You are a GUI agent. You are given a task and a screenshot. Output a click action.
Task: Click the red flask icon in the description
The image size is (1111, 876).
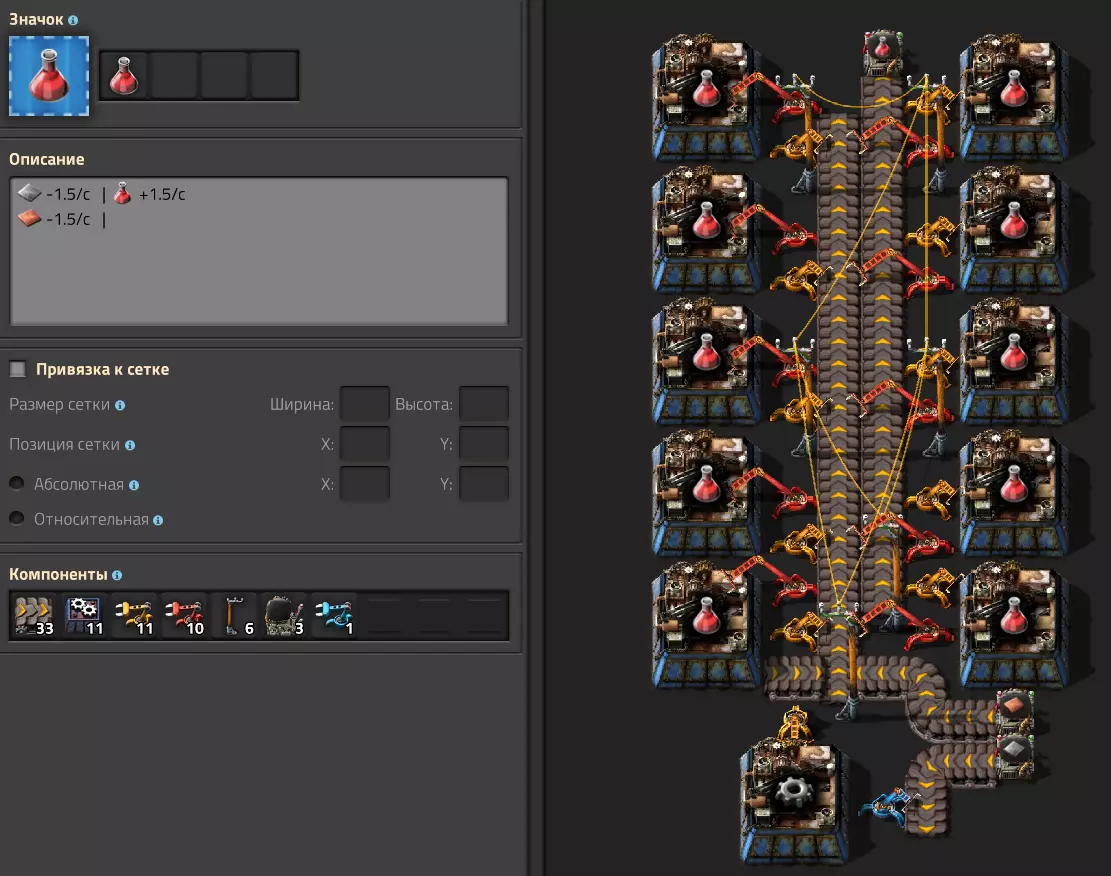123,193
